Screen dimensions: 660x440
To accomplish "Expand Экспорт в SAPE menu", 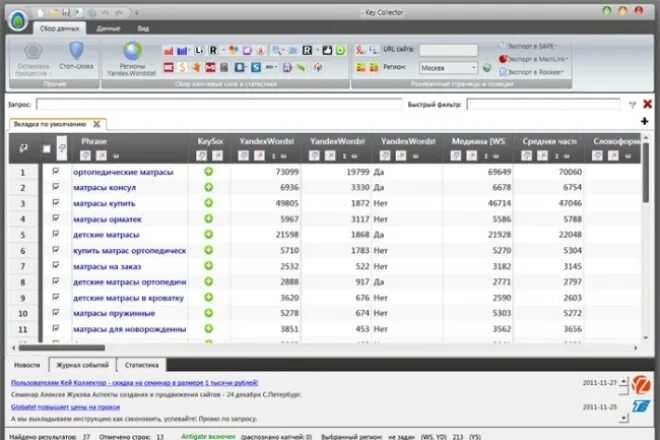I will pos(529,46).
